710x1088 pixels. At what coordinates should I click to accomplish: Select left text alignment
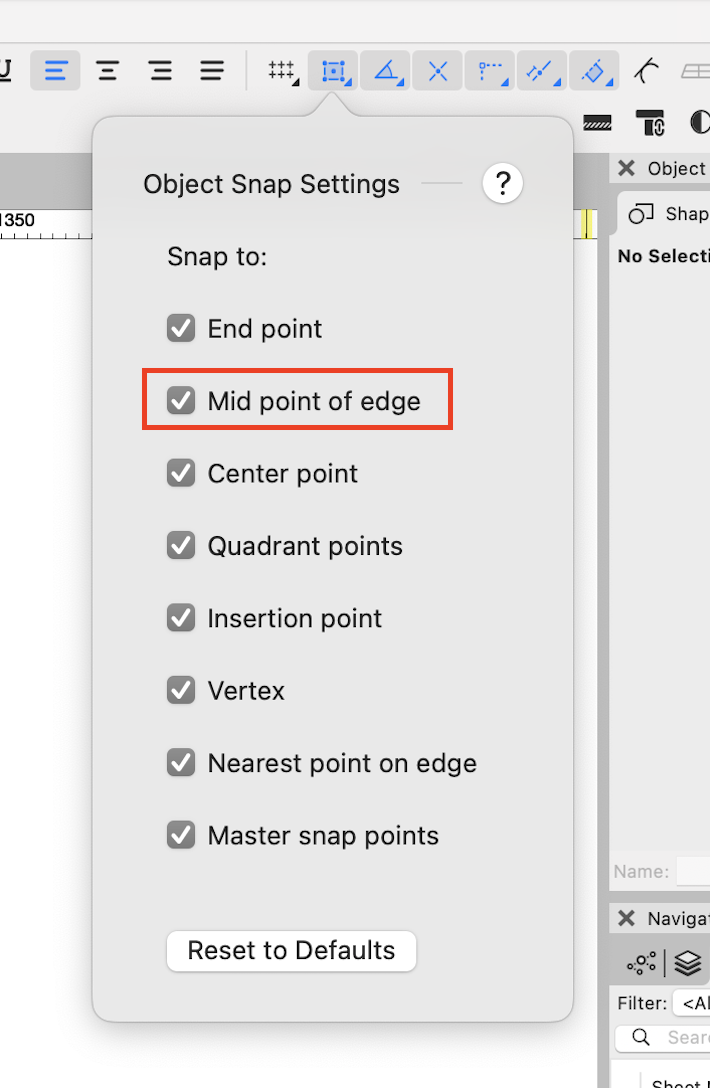tap(56, 71)
